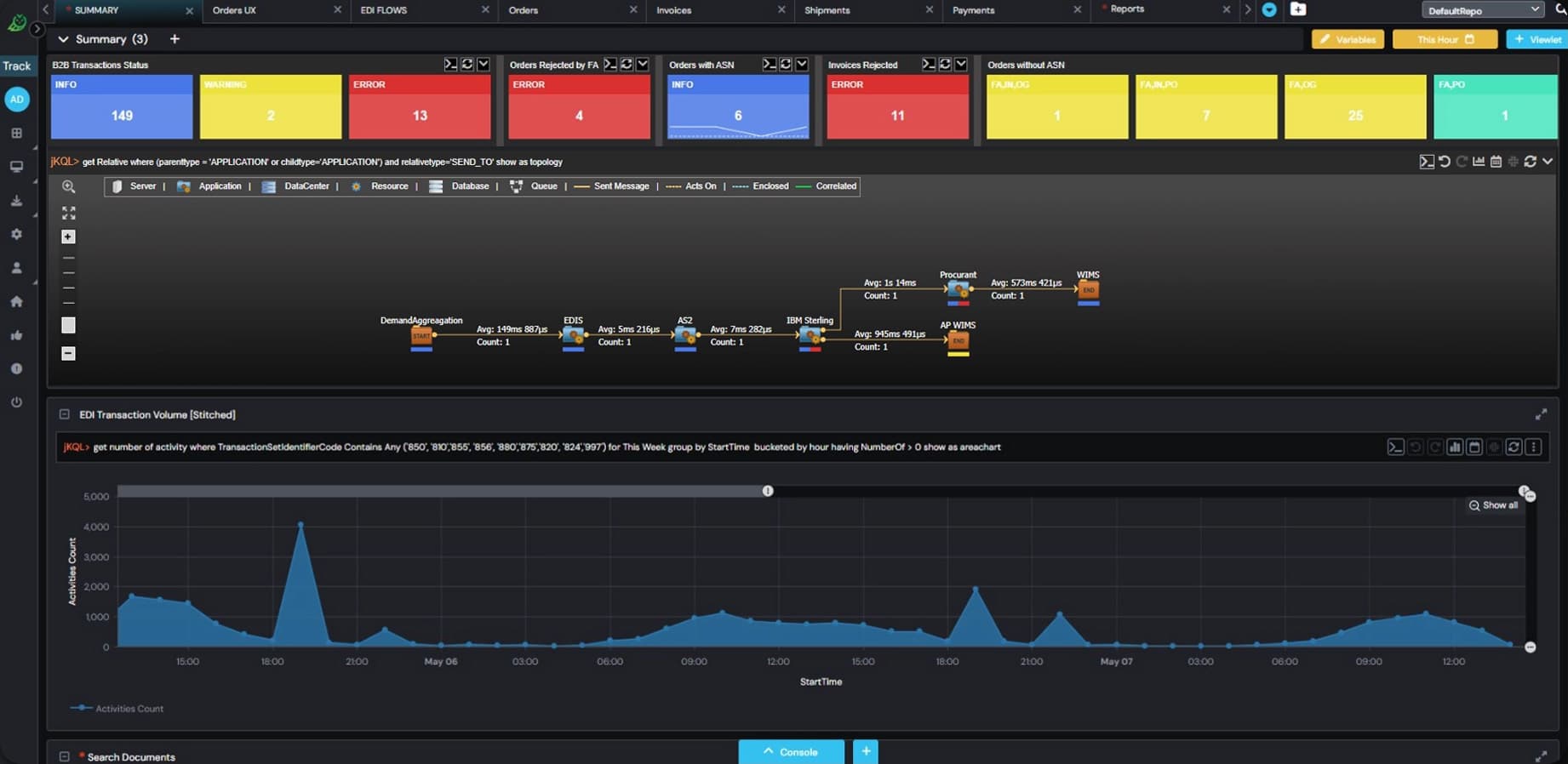Add a section with plus after Summary

[x=175, y=39]
